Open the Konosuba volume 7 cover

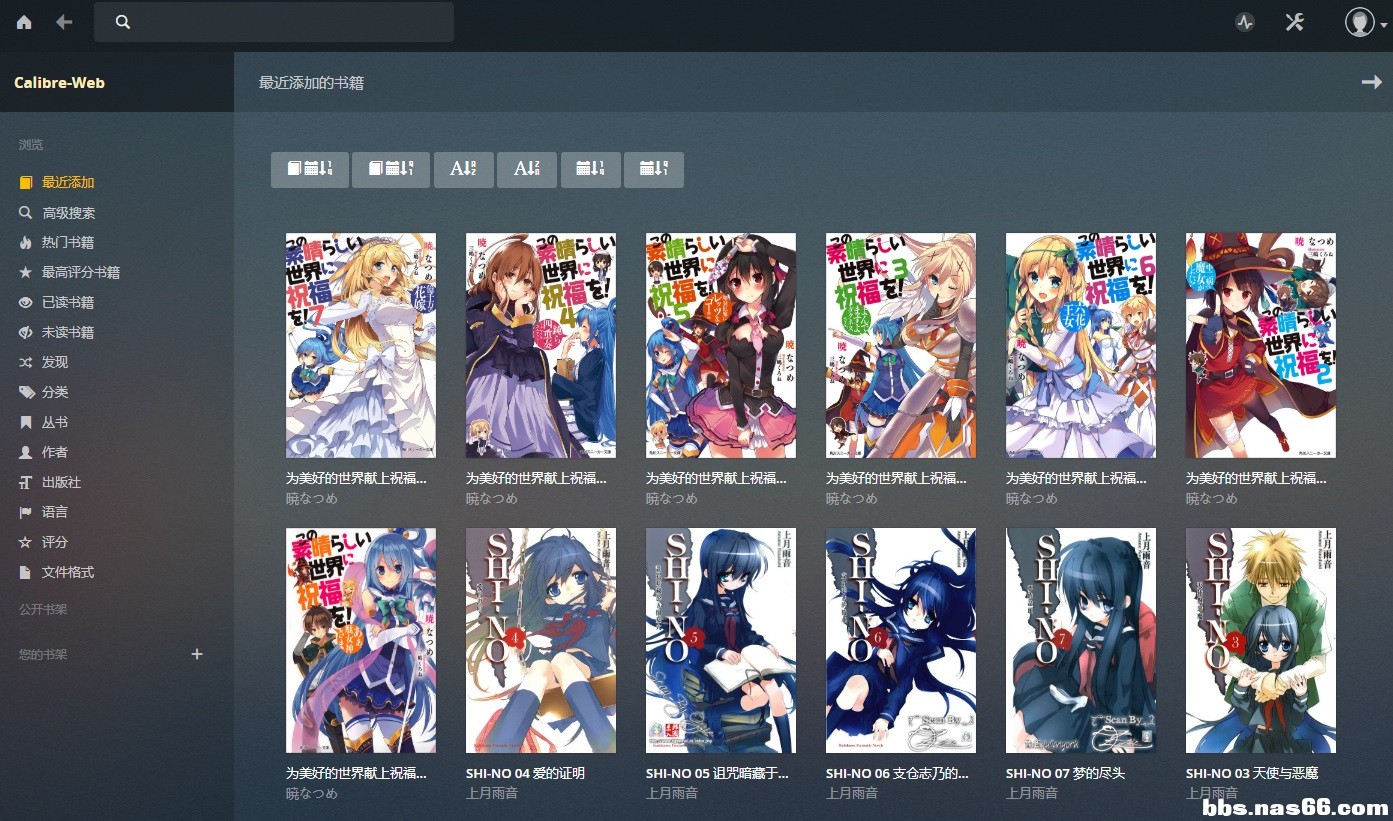(x=361, y=346)
